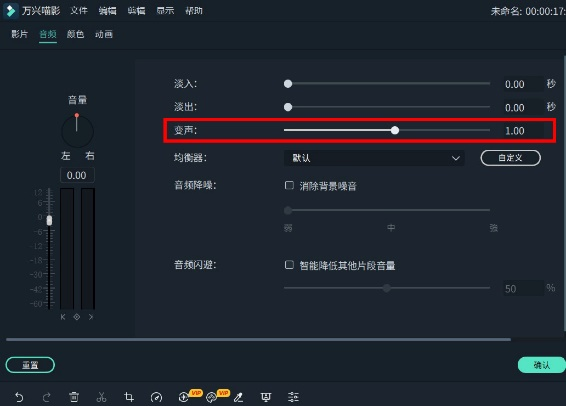The height and width of the screenshot is (406, 566).
Task: Open the 帮助 menu
Action: [x=194, y=10]
